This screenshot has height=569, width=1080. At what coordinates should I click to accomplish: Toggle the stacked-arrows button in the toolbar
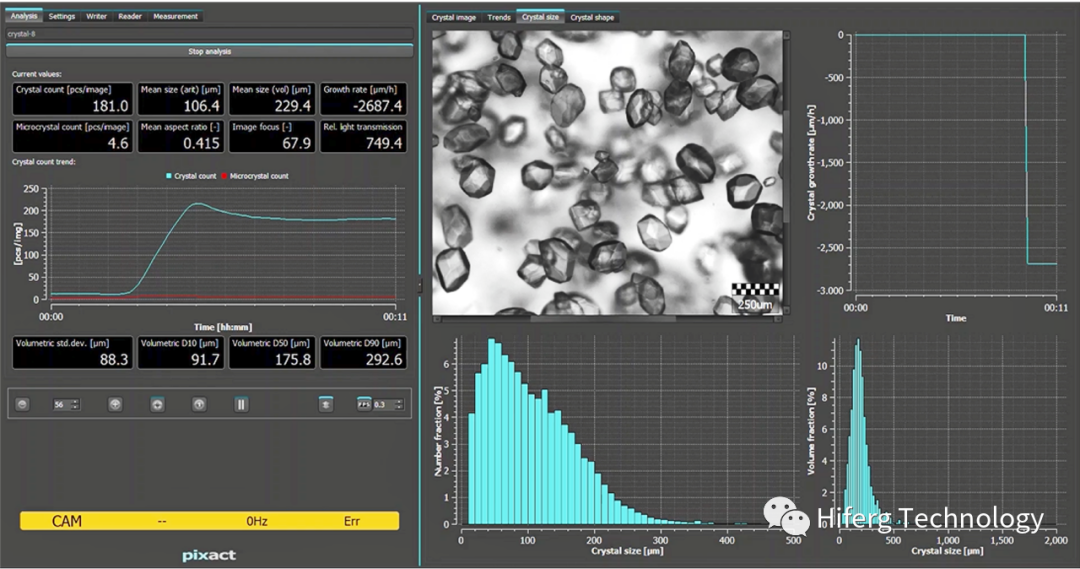pos(326,404)
